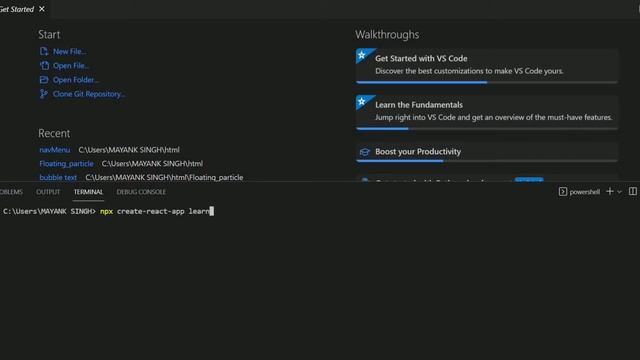
Task: Open recent folder bubble text
Action: [x=58, y=178]
